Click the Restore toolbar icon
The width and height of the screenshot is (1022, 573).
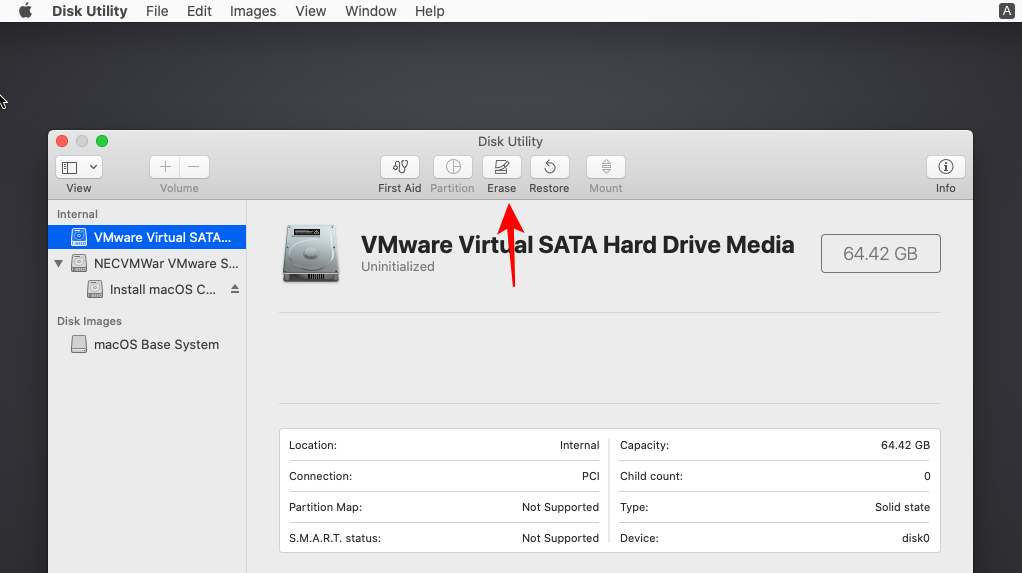549,167
